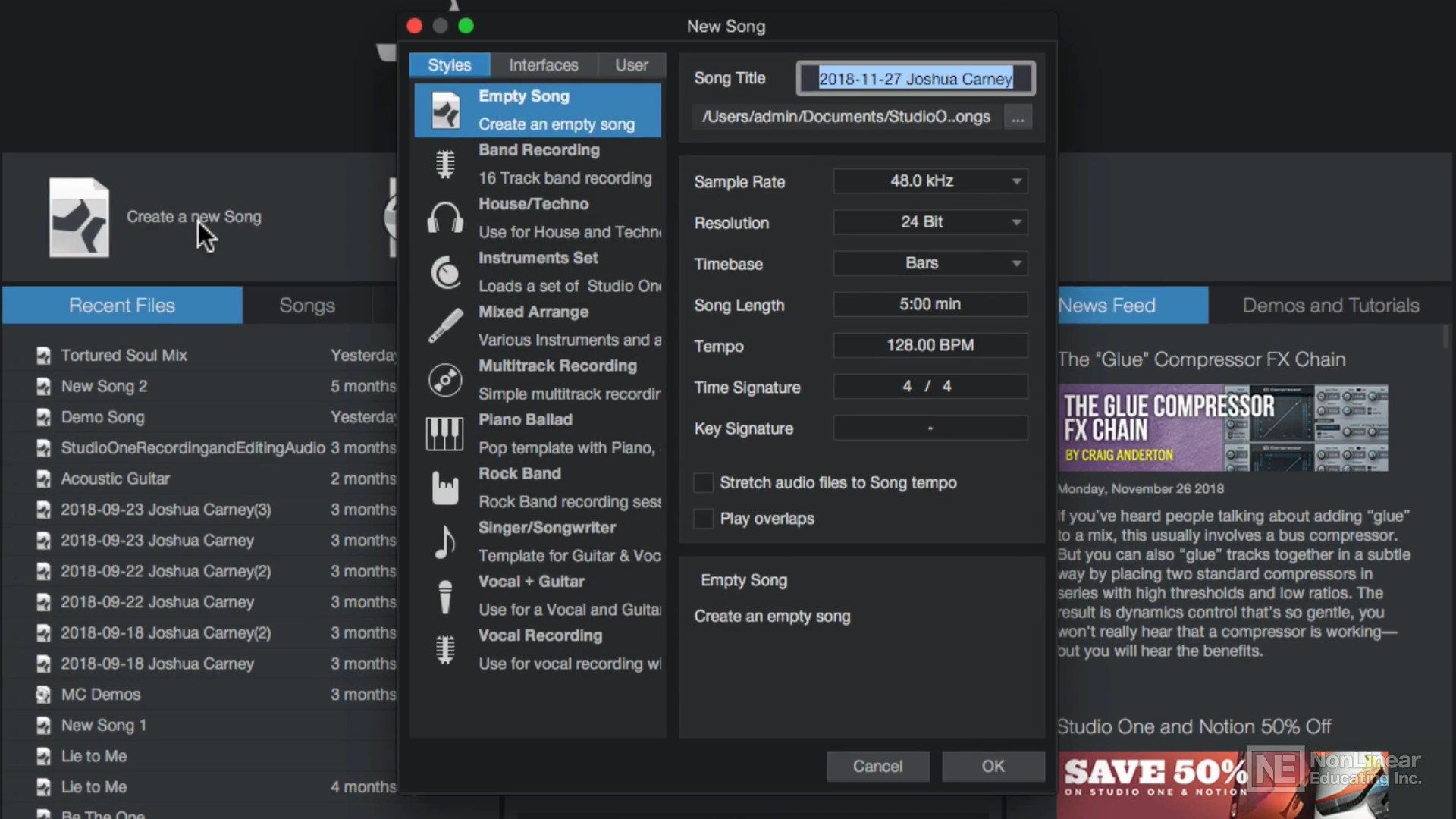Pick the Piano Ballad keyboard icon
Image resolution: width=1456 pixels, height=819 pixels.
pos(445,434)
